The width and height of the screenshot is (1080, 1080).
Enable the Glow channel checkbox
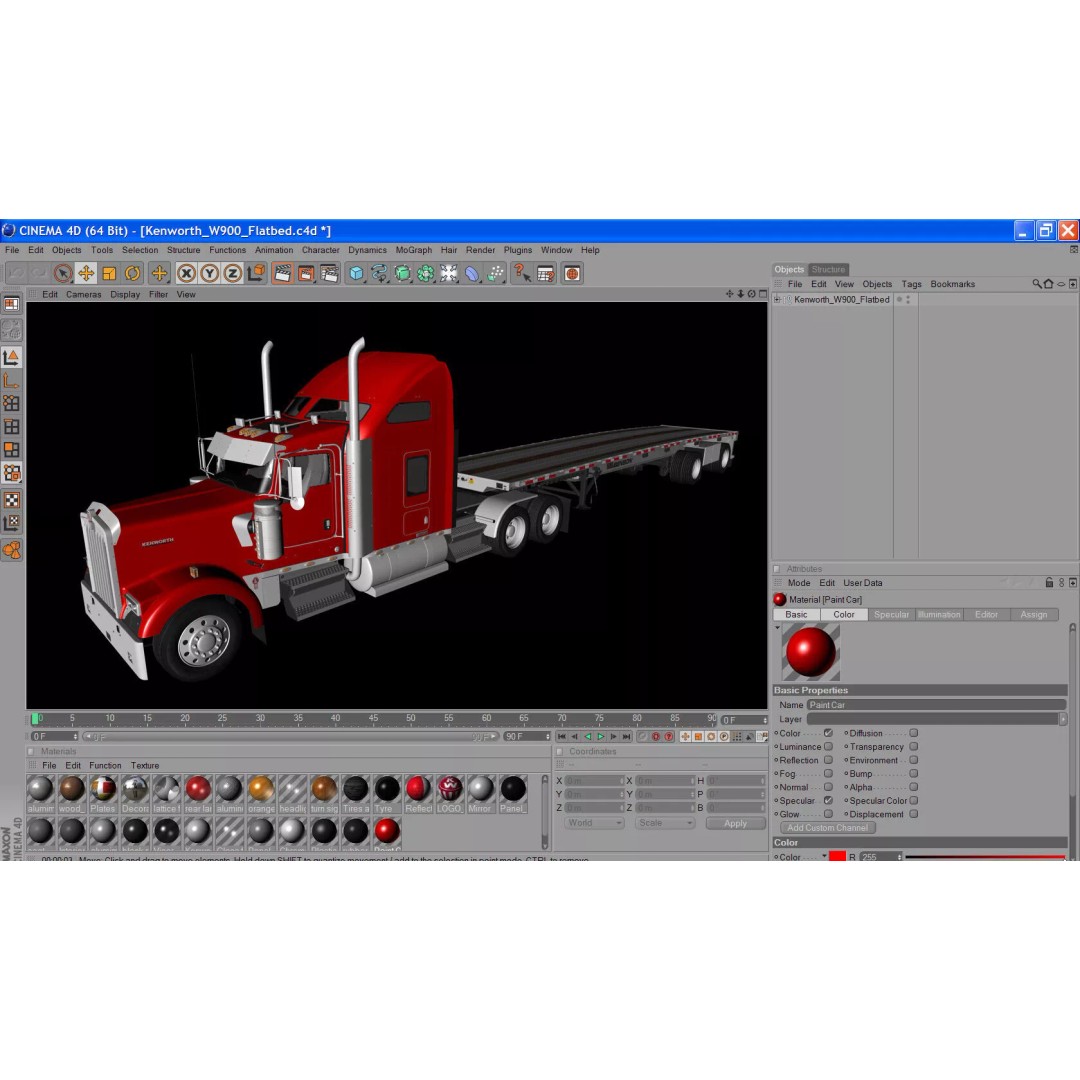[x=829, y=814]
